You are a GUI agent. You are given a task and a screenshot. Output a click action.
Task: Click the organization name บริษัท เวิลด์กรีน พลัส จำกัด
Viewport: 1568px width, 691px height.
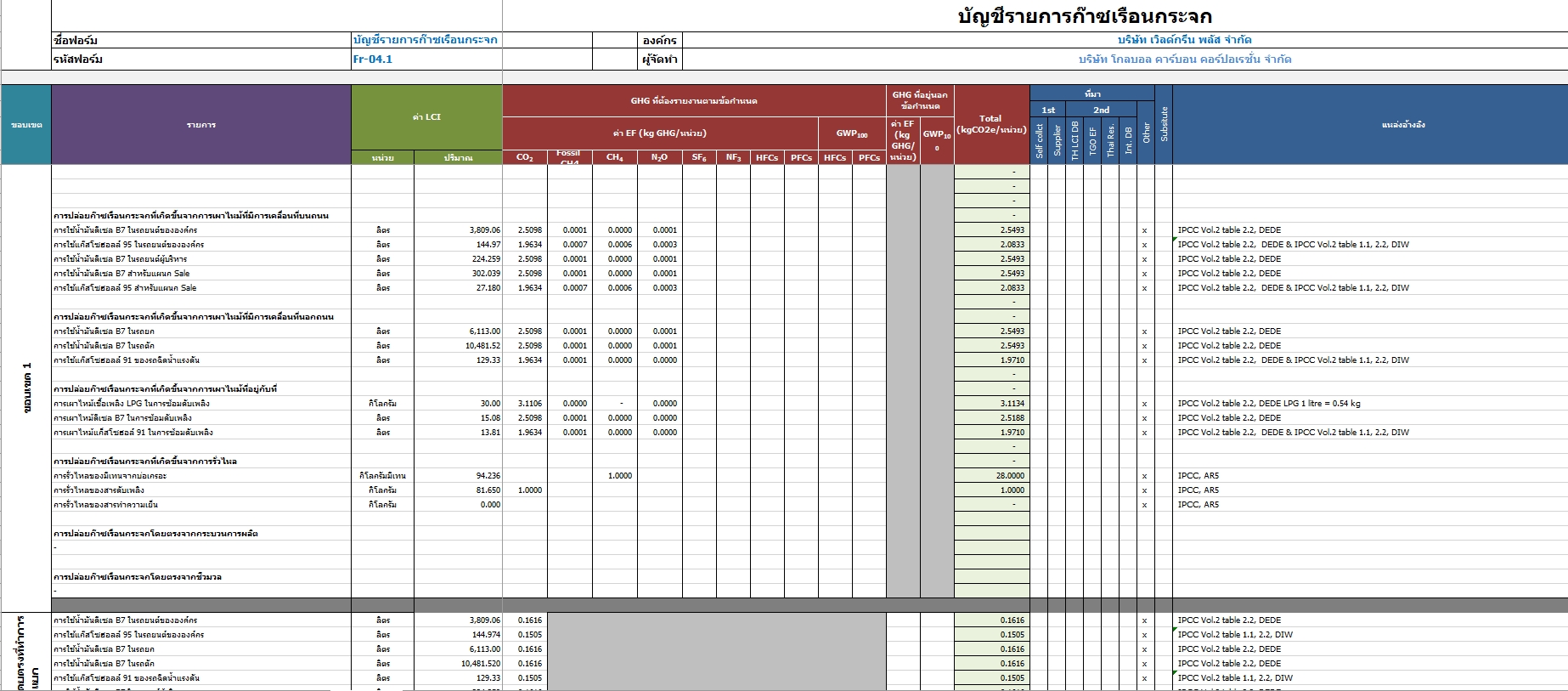[x=1184, y=40]
